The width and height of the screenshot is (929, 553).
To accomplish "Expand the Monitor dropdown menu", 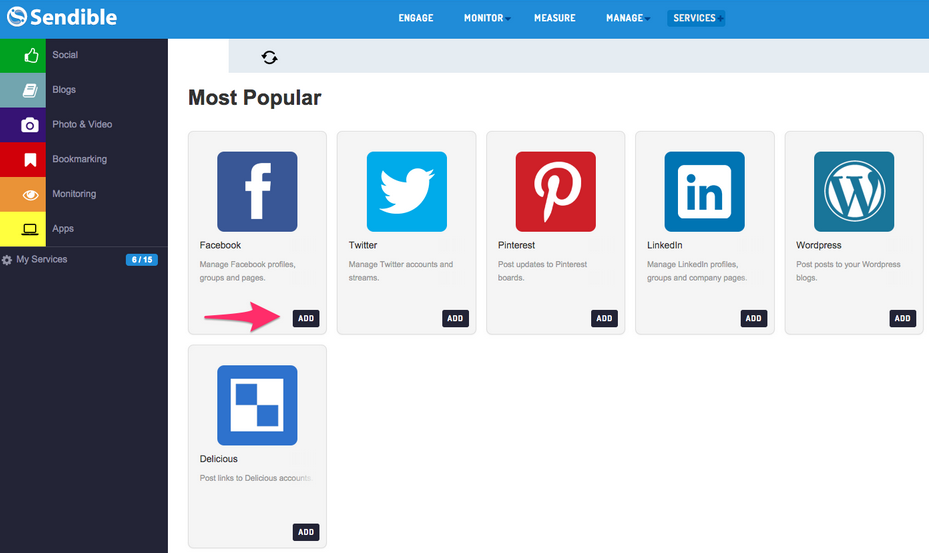I will (487, 18).
